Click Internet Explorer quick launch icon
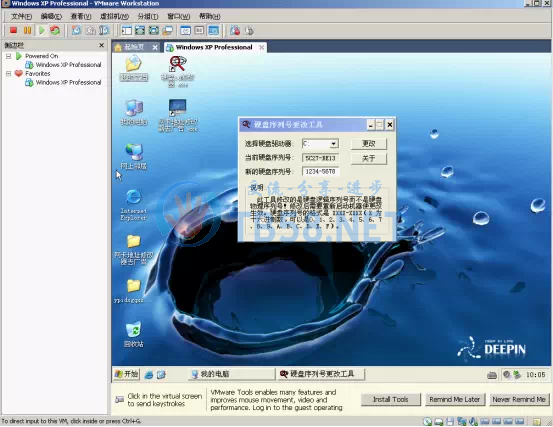 click(x=149, y=374)
